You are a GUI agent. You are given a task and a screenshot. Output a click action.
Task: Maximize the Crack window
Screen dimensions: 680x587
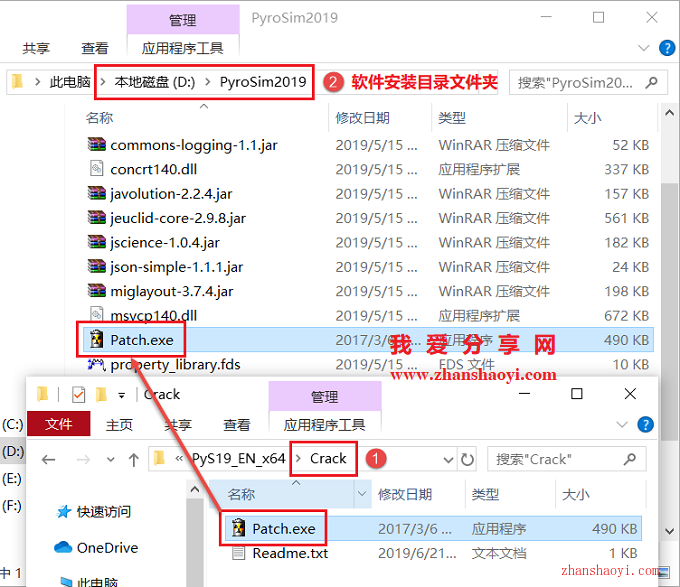(577, 394)
